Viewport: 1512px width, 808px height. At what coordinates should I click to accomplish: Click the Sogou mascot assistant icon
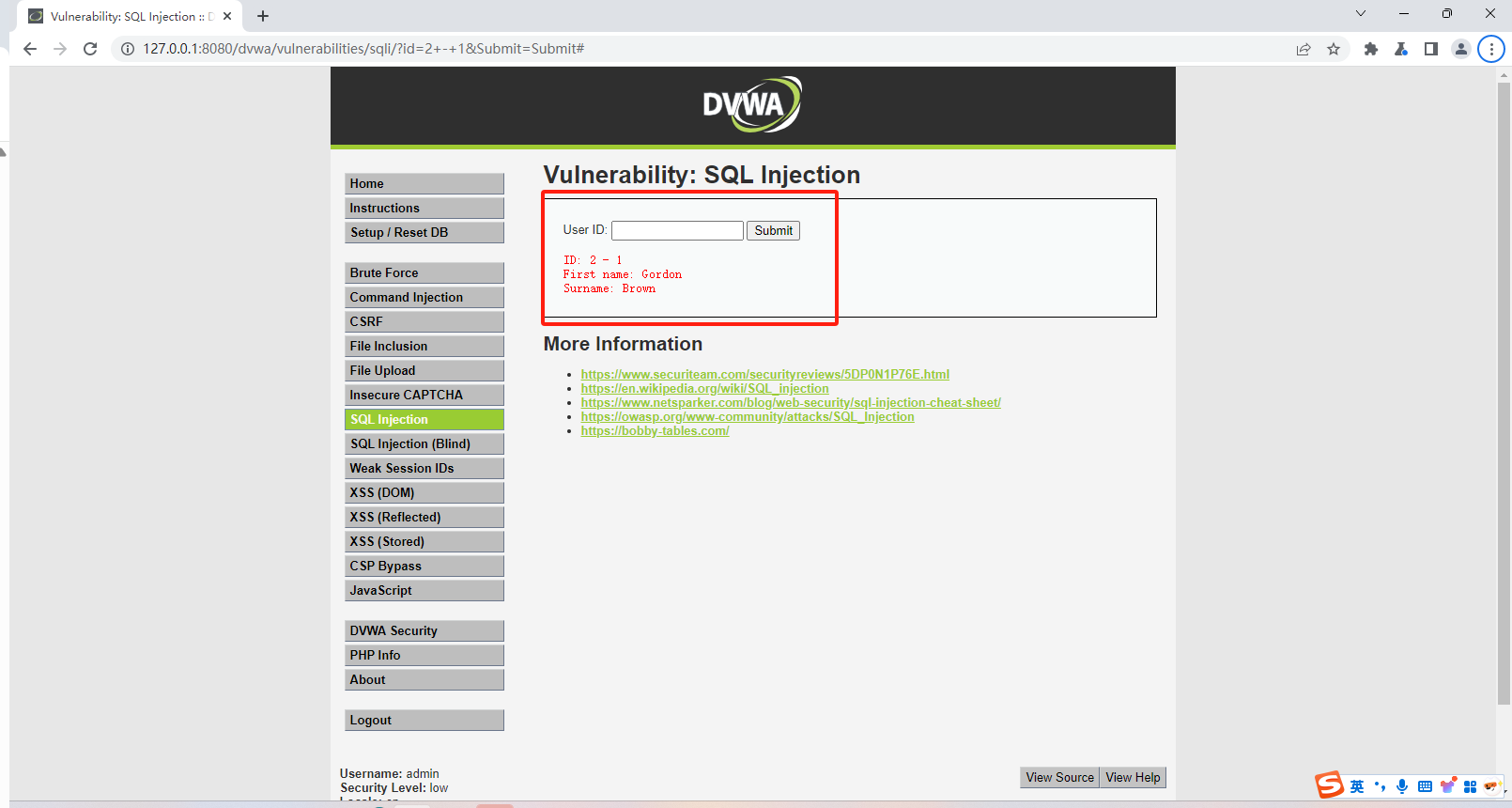pyautogui.click(x=1491, y=786)
